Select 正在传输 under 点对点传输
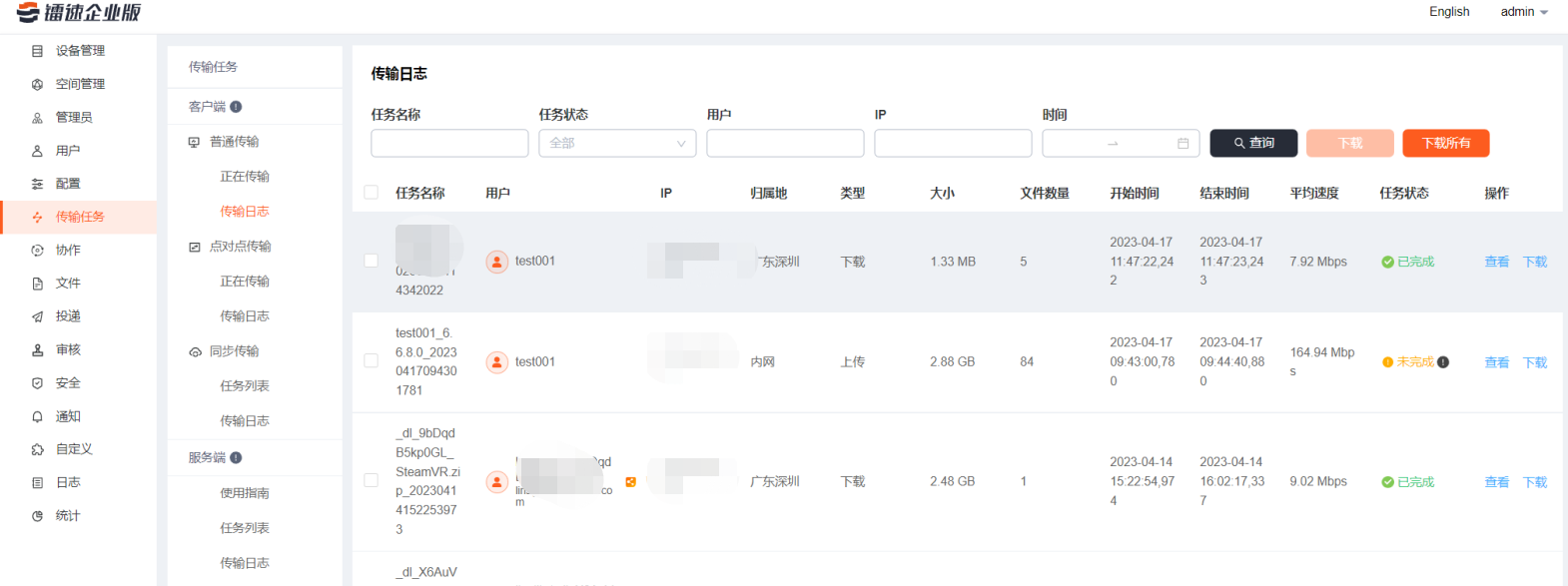Image resolution: width=1568 pixels, height=586 pixels. 245,282
